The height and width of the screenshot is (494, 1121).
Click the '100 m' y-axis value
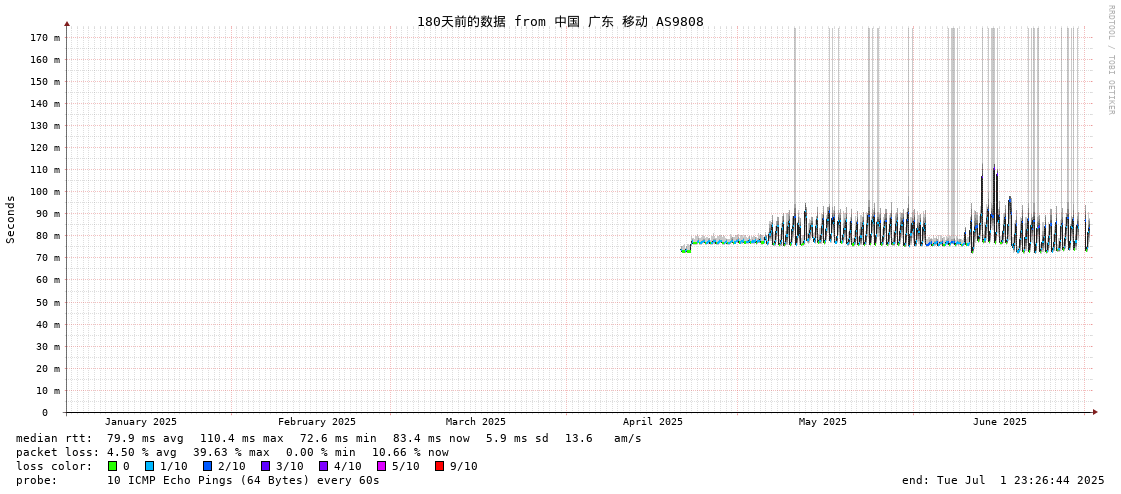tap(46, 192)
